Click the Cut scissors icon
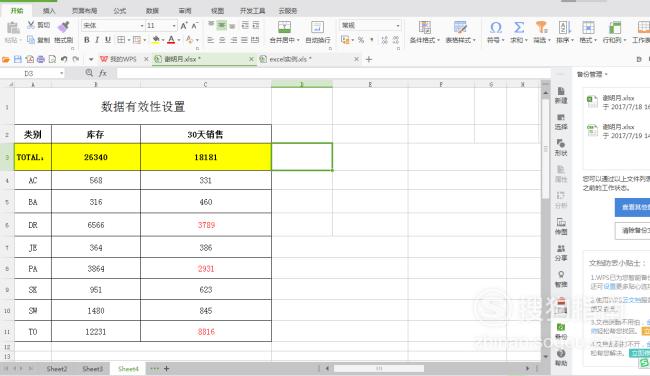 click(31, 25)
